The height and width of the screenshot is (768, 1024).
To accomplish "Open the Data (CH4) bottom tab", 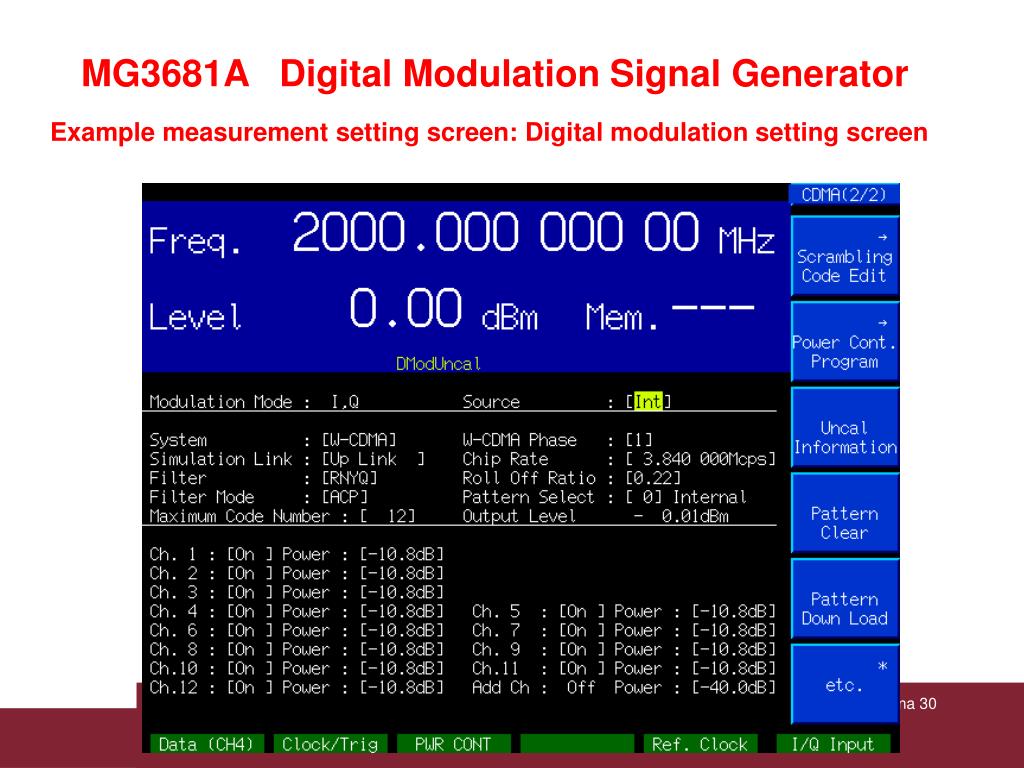I will (x=206, y=744).
